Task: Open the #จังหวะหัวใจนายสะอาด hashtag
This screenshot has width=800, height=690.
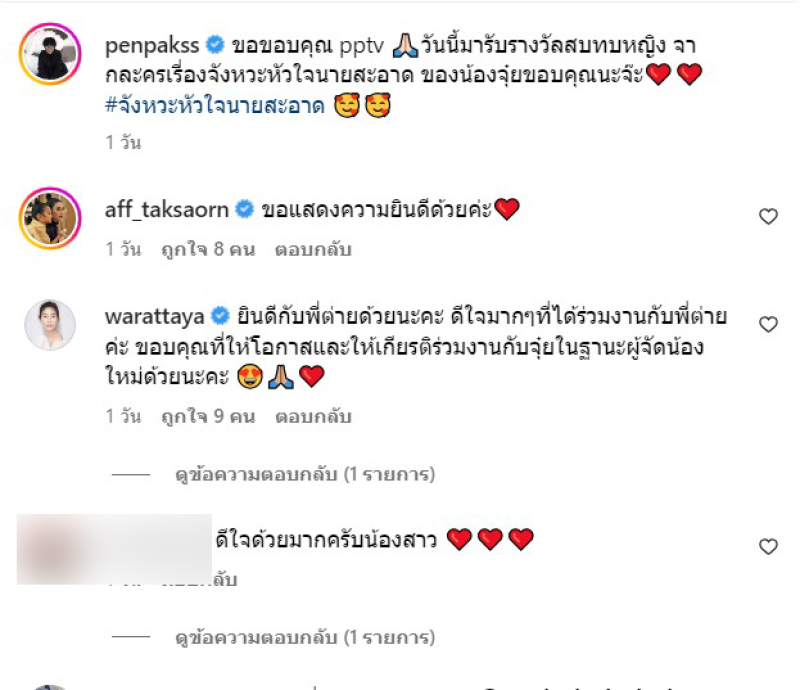Action: pyautogui.click(x=215, y=106)
